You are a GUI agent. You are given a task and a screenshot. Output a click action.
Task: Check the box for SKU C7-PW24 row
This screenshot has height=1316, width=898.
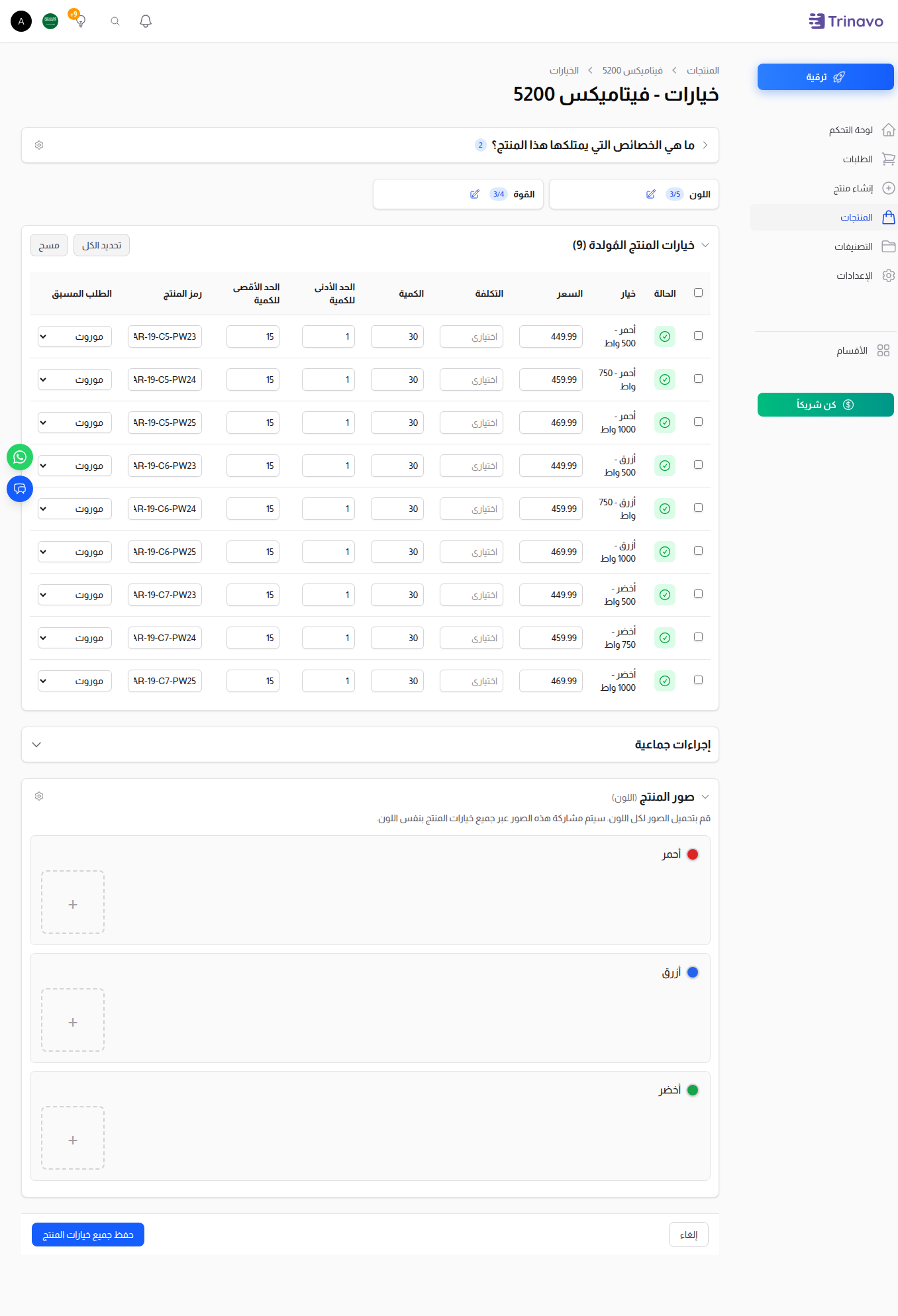698,637
